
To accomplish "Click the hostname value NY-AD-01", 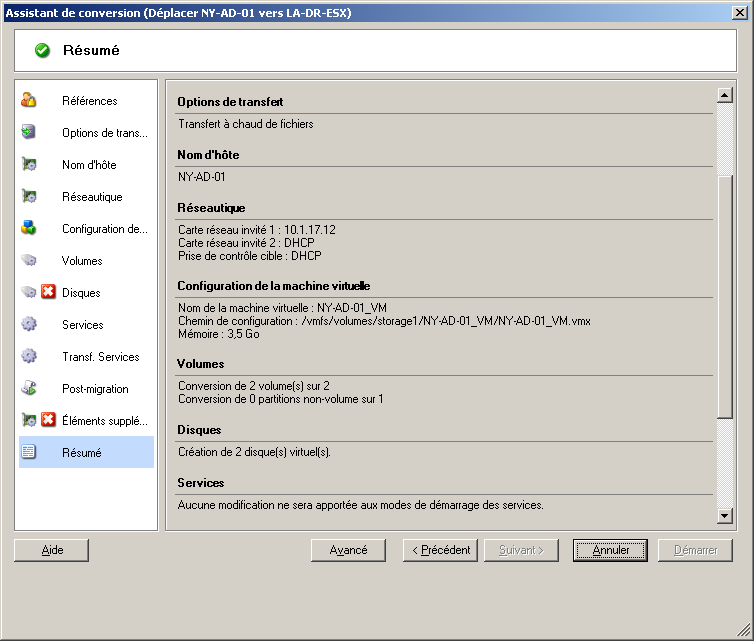I will pos(201,177).
